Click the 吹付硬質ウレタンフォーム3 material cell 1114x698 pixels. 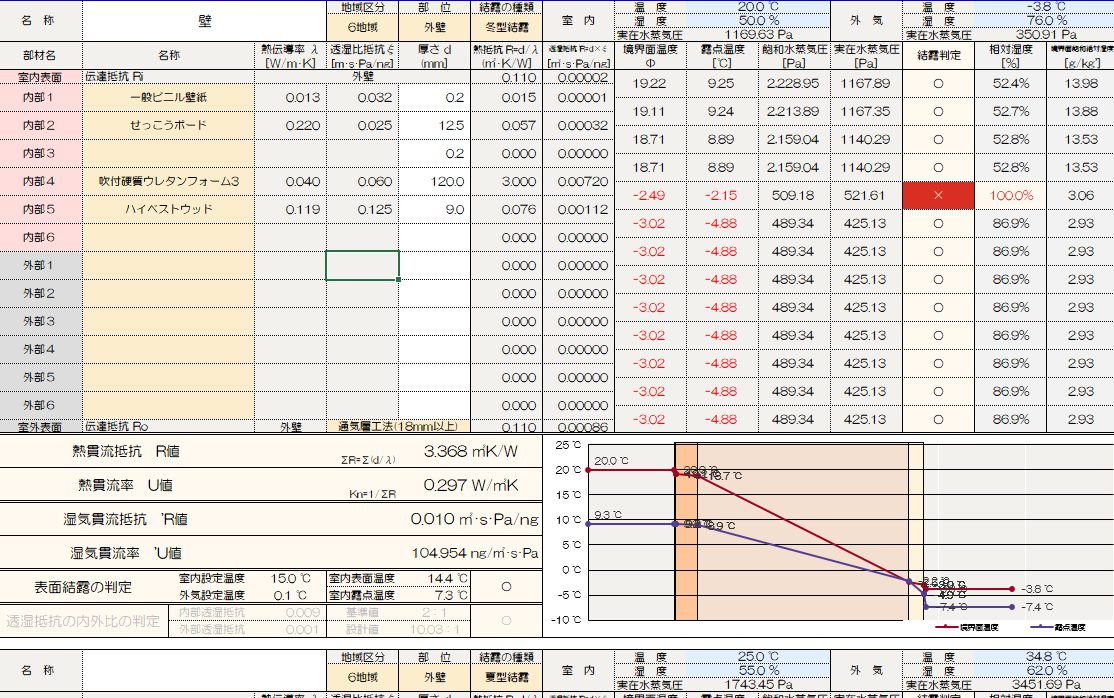tap(168, 181)
